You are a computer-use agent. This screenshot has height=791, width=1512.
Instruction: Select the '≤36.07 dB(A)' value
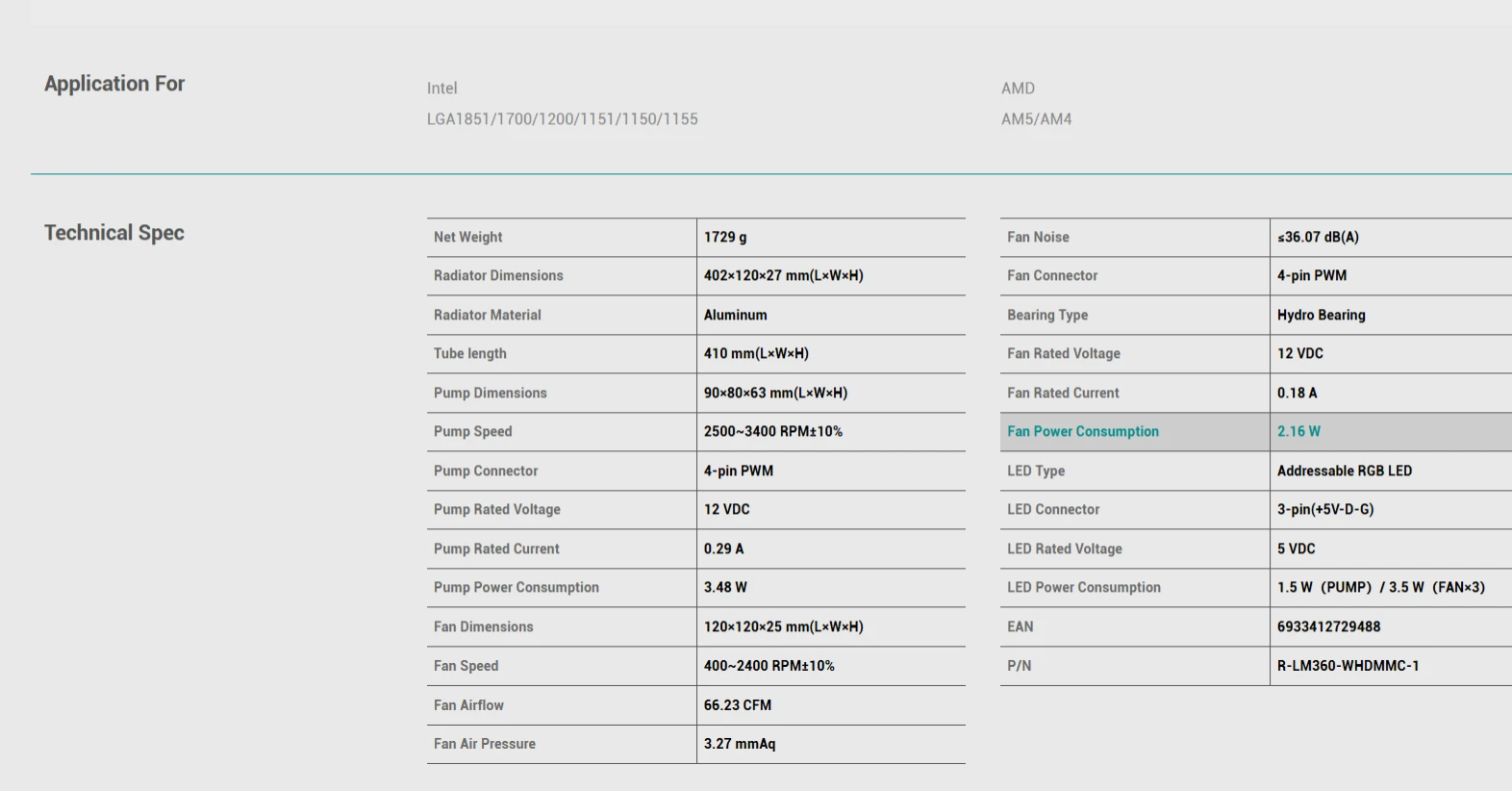coord(1318,237)
